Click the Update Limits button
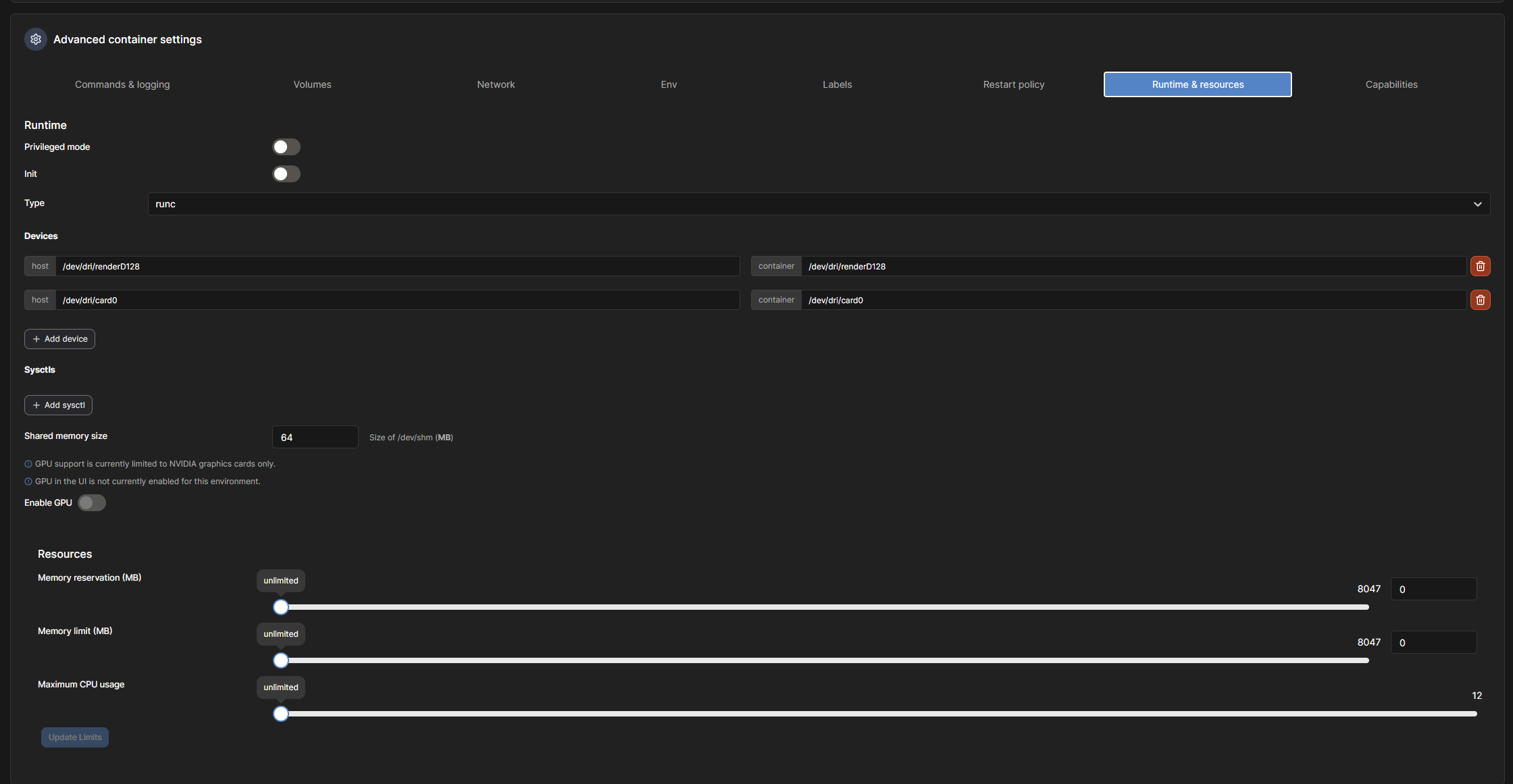Image resolution: width=1513 pixels, height=784 pixels. [x=74, y=737]
